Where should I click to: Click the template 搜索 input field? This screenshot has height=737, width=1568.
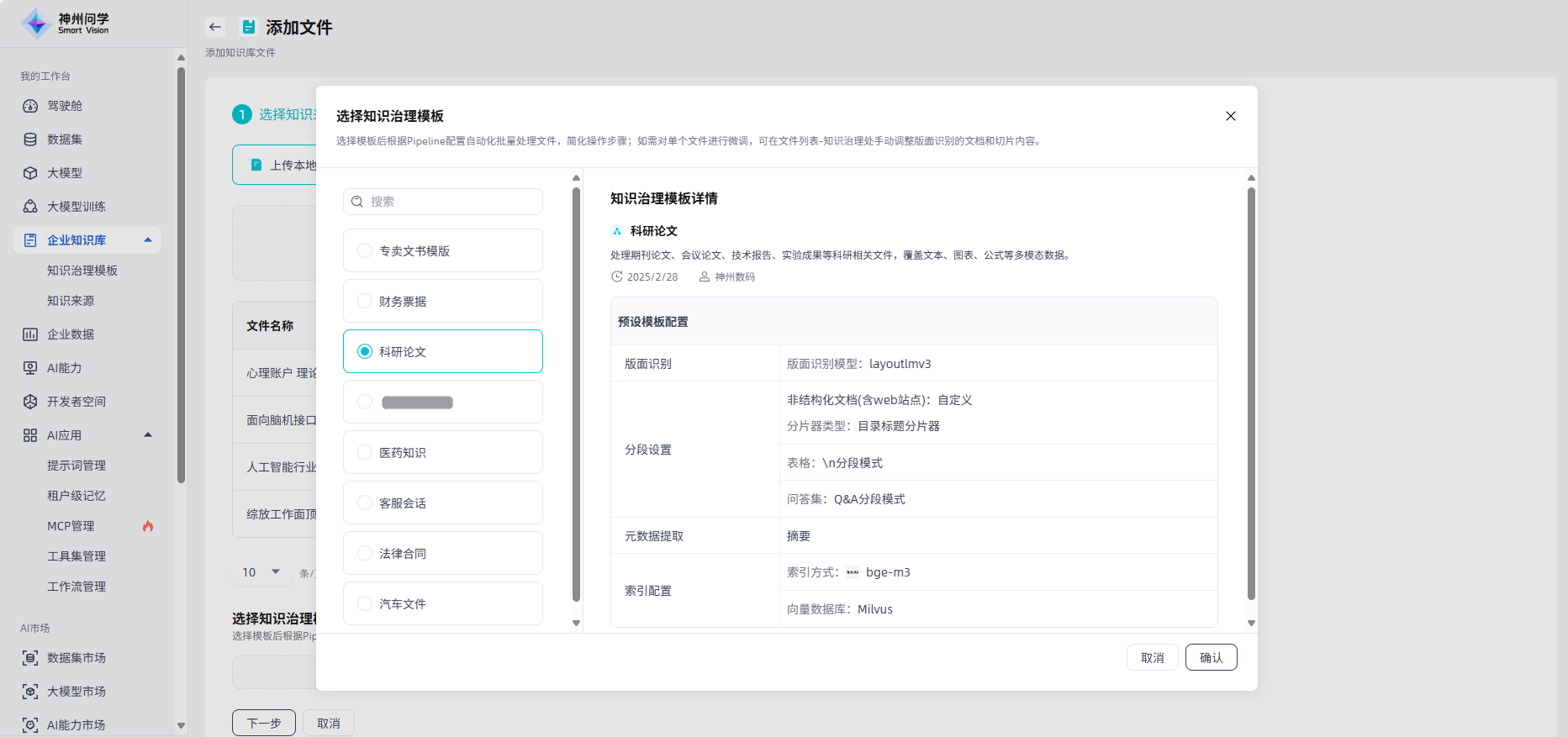point(443,202)
